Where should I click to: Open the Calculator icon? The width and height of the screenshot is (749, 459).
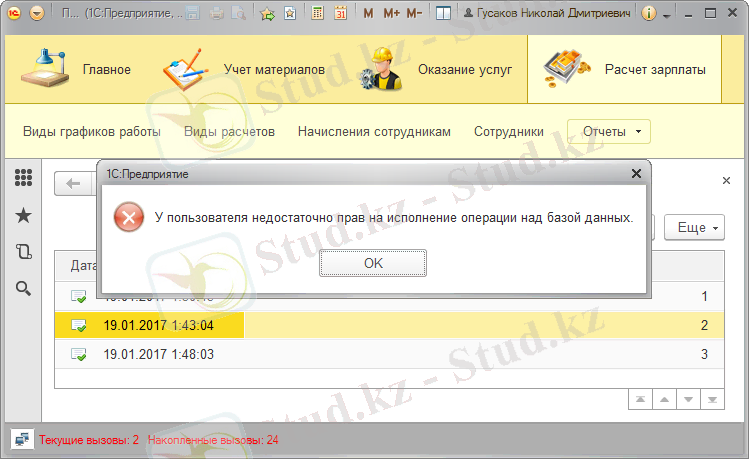click(317, 13)
